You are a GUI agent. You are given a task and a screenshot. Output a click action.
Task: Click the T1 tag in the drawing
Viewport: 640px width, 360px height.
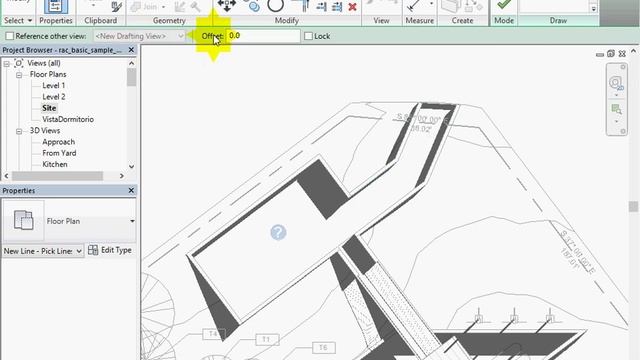click(267, 340)
